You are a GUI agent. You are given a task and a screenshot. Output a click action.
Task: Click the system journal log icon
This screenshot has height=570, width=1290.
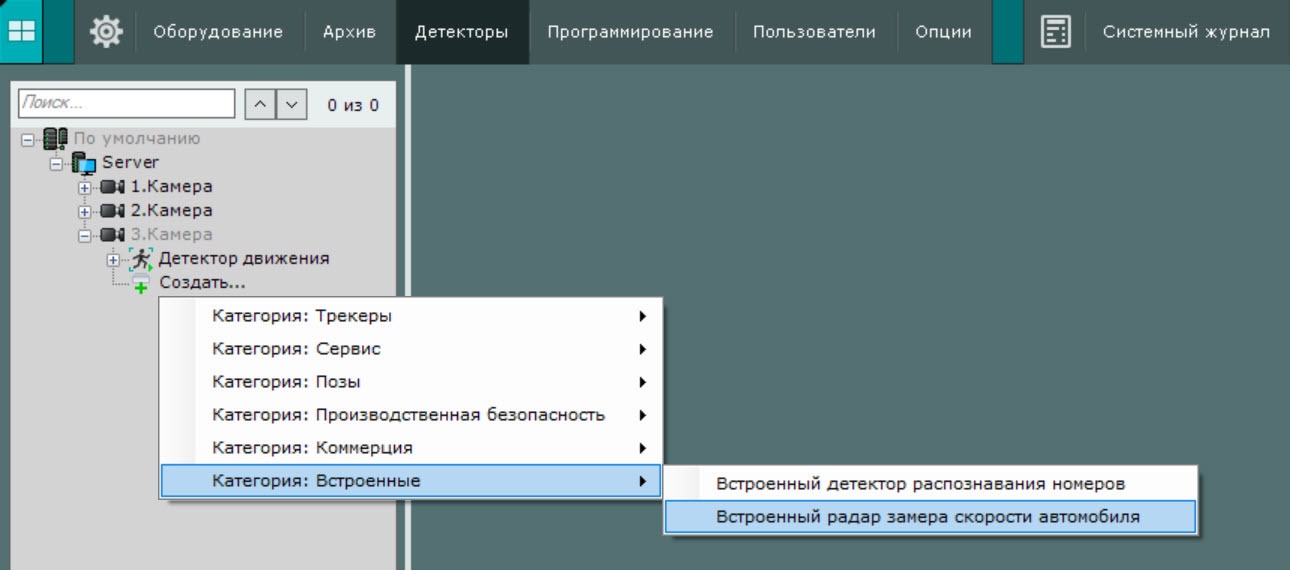(1055, 32)
